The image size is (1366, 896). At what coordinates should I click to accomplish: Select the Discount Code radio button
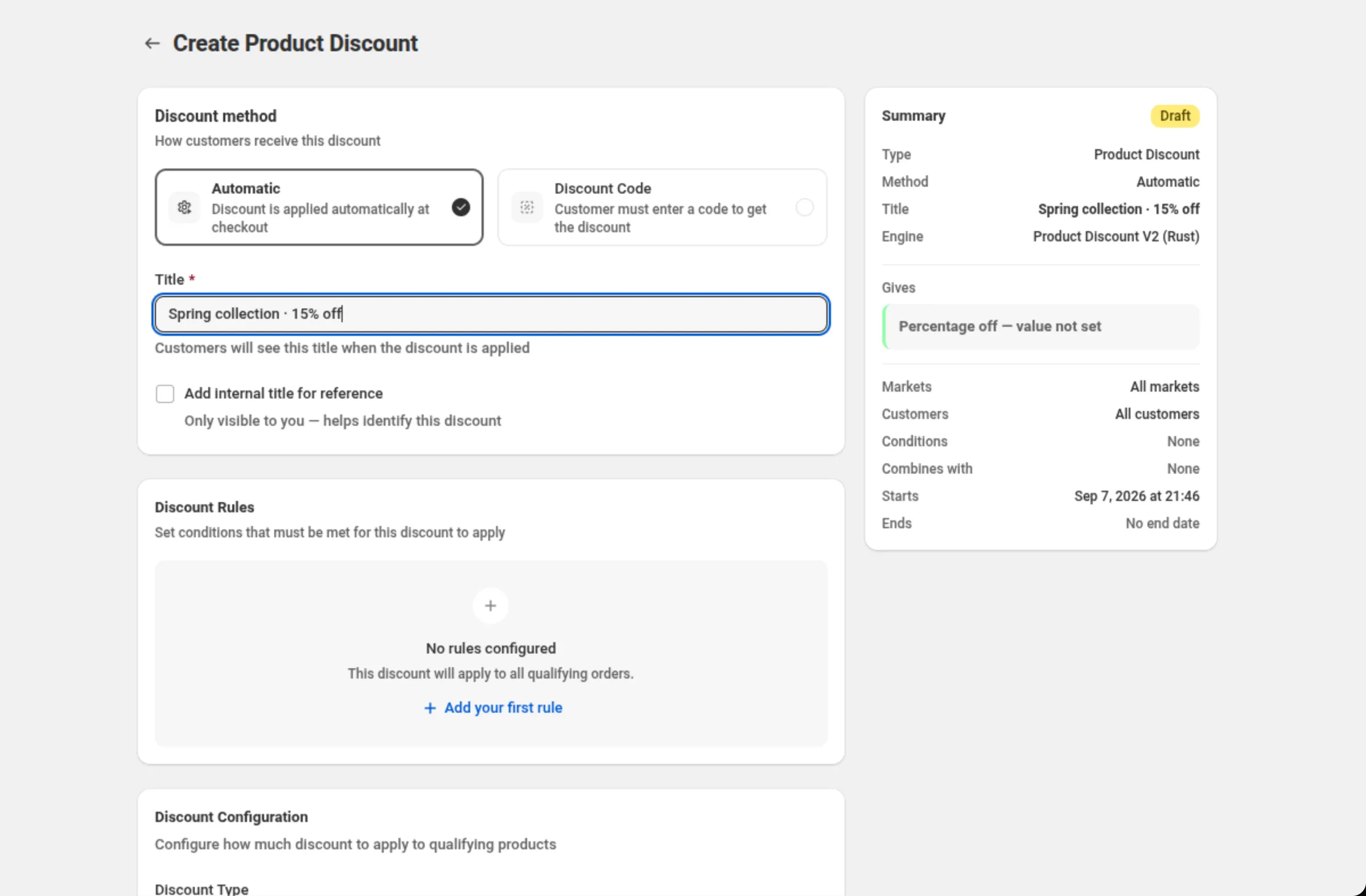click(805, 207)
